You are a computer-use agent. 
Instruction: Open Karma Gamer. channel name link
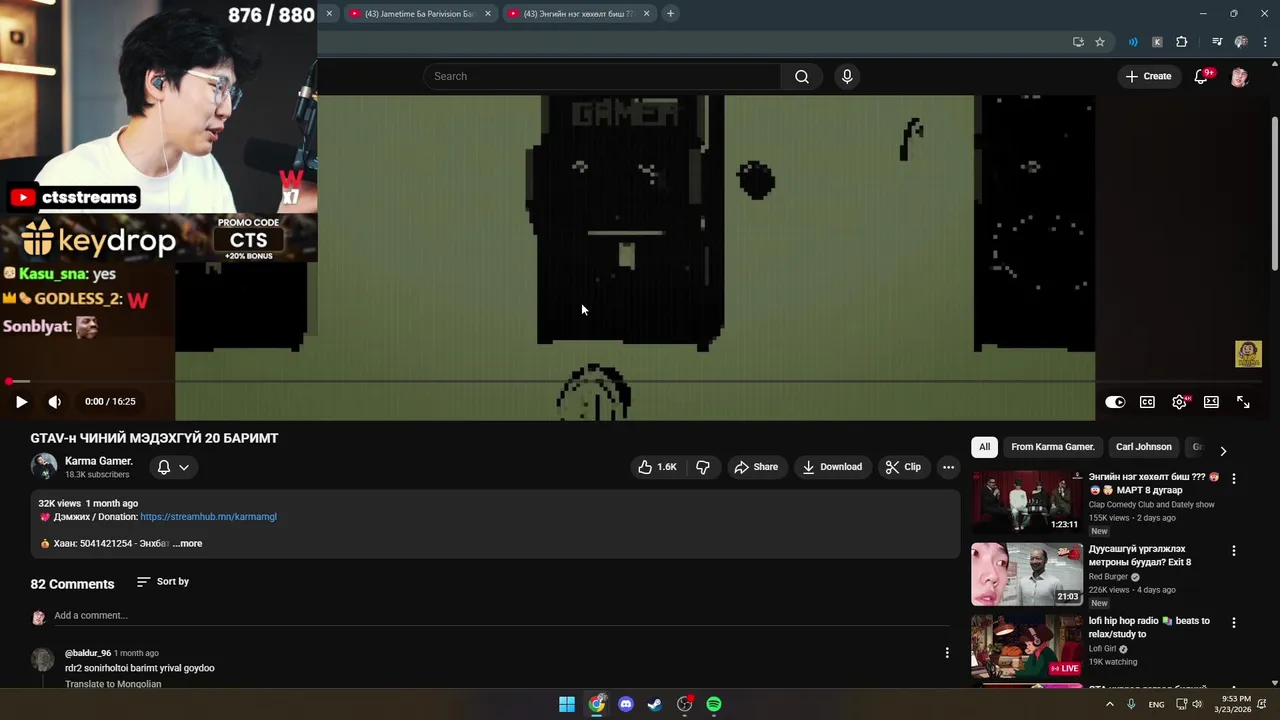coord(99,461)
